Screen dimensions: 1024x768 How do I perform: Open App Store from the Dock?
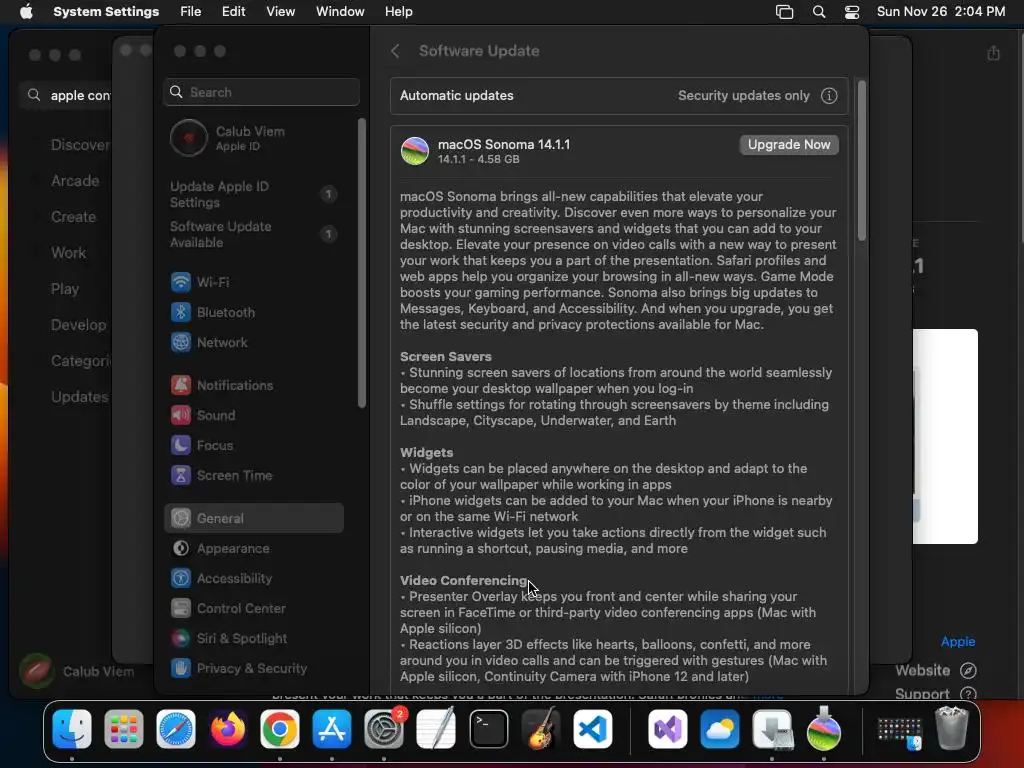coord(332,729)
